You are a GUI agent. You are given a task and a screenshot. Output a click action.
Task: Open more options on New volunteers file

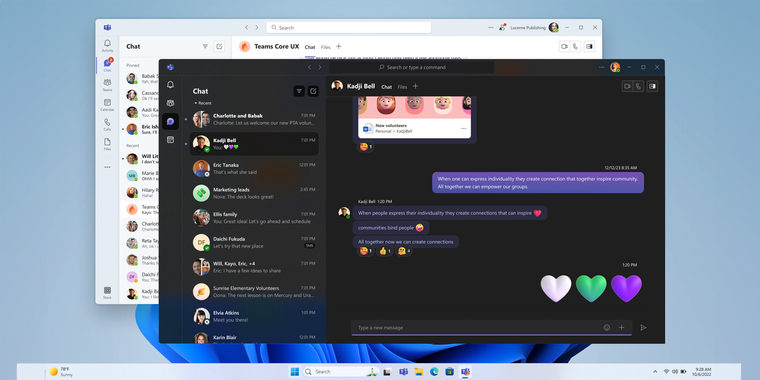463,128
